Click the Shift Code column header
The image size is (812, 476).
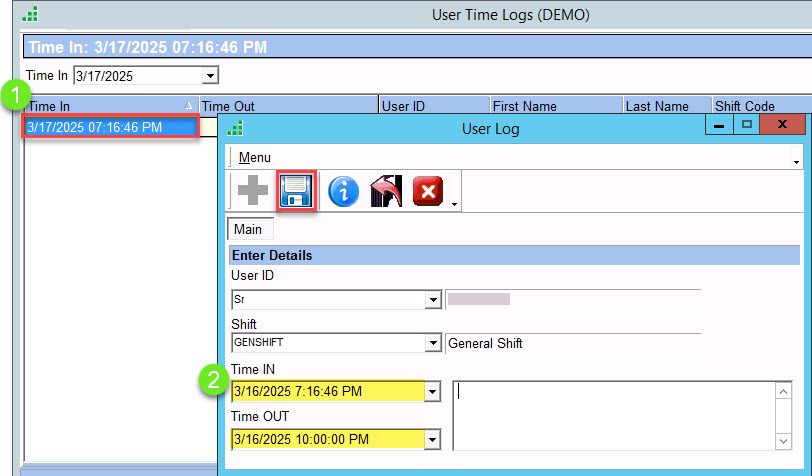[x=744, y=106]
